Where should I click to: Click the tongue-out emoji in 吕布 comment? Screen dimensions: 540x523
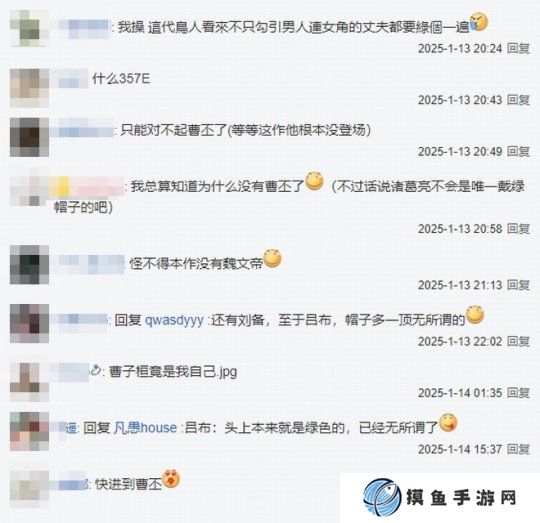tap(448, 422)
